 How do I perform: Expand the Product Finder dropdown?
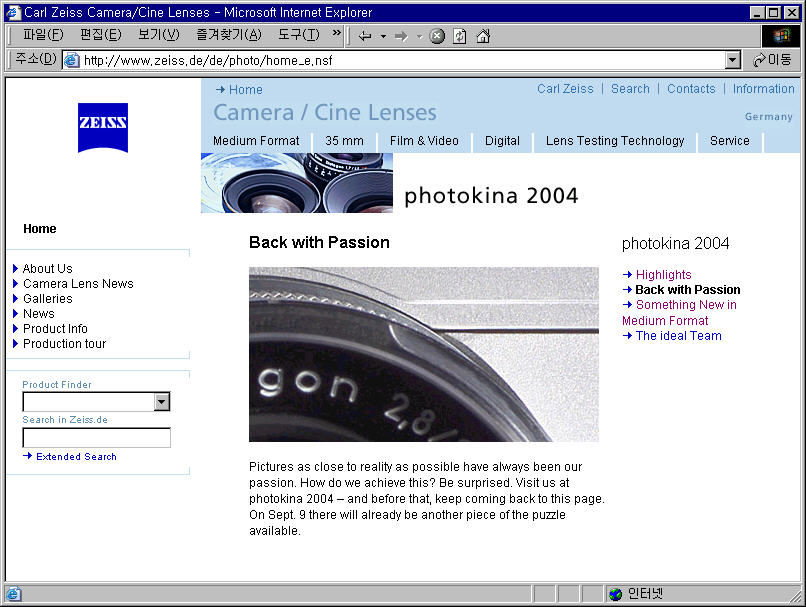(162, 402)
